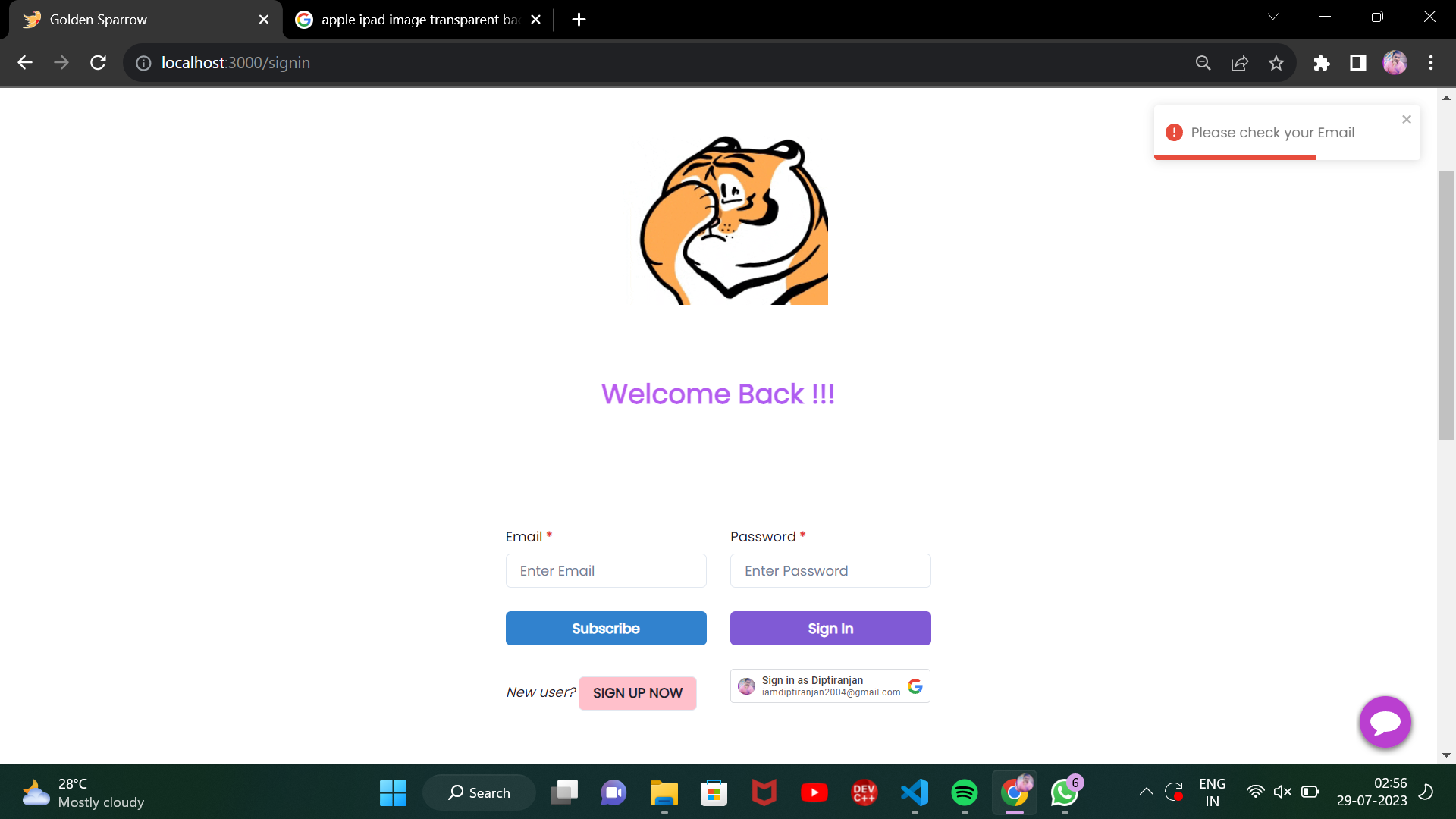
Task: Switch to the apple ipad image tab
Action: coord(409,19)
